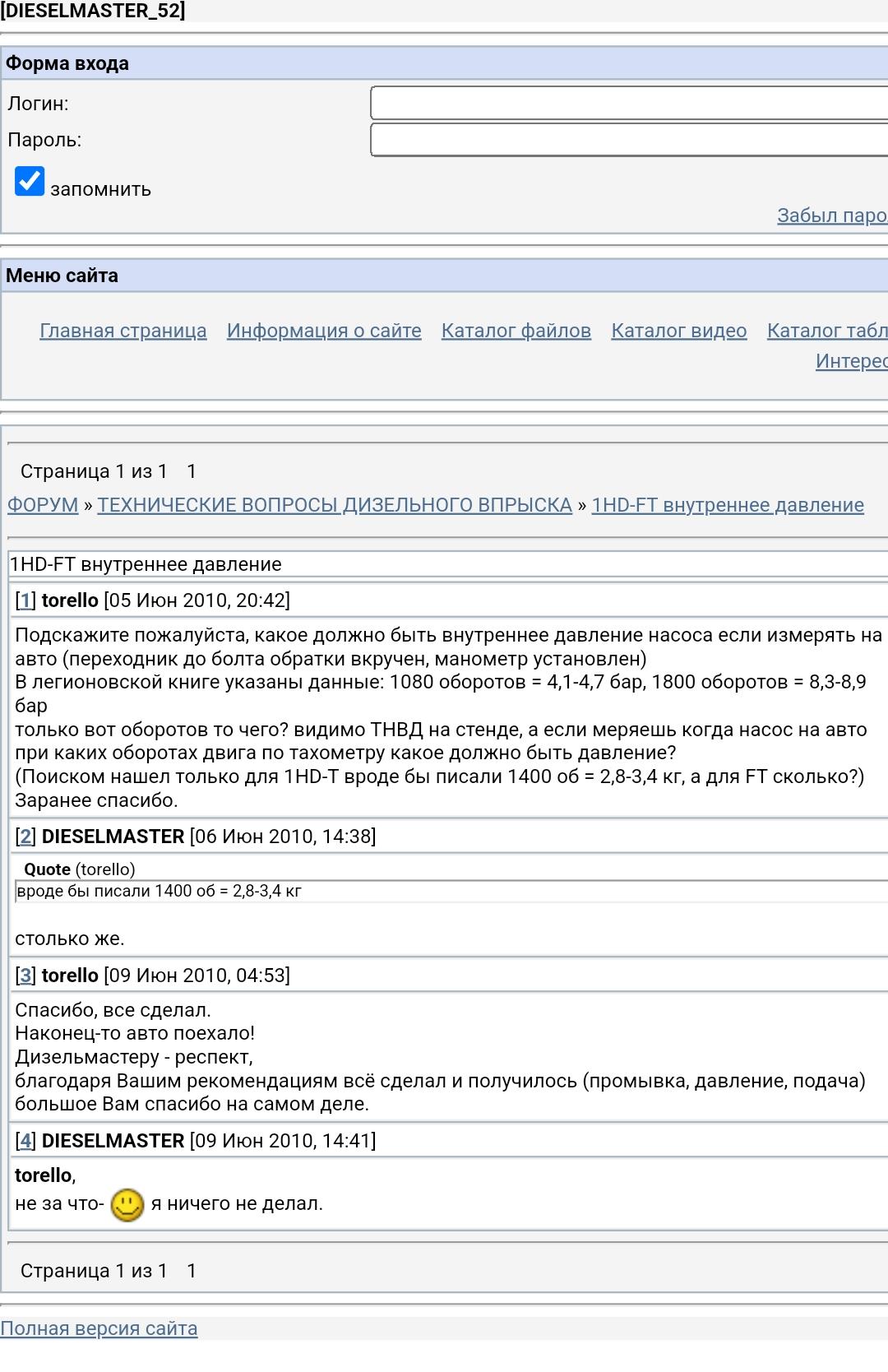The height and width of the screenshot is (1372, 888).
Task: Open Каталог файлов
Action: pyautogui.click(x=516, y=331)
